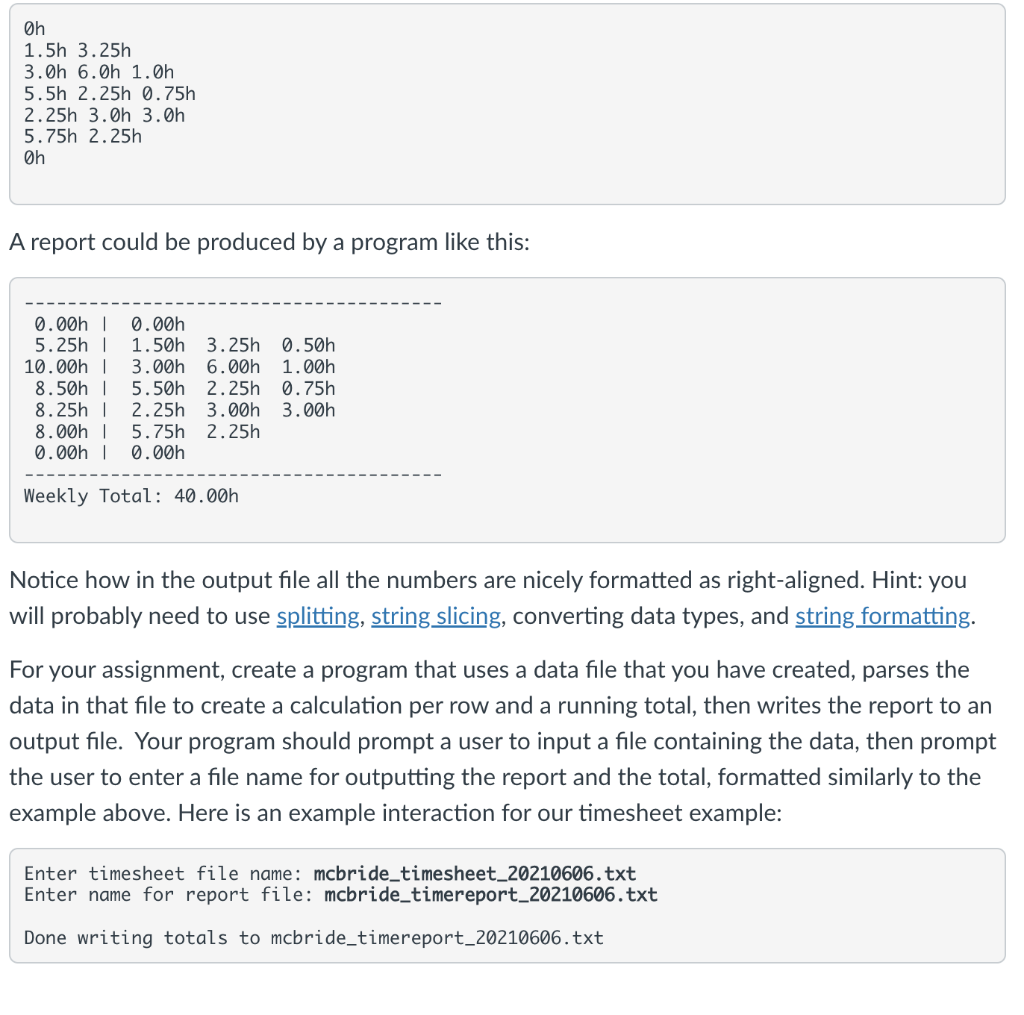This screenshot has height=1015, width=1024.
Task: Click bold mcbride_timereport_20210606.txt after report prompt
Action: [491, 894]
